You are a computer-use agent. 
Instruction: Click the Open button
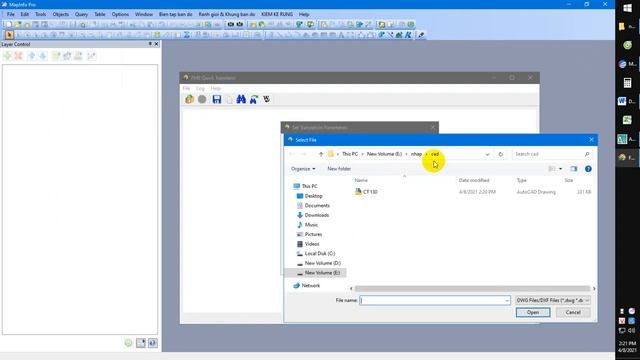click(533, 312)
